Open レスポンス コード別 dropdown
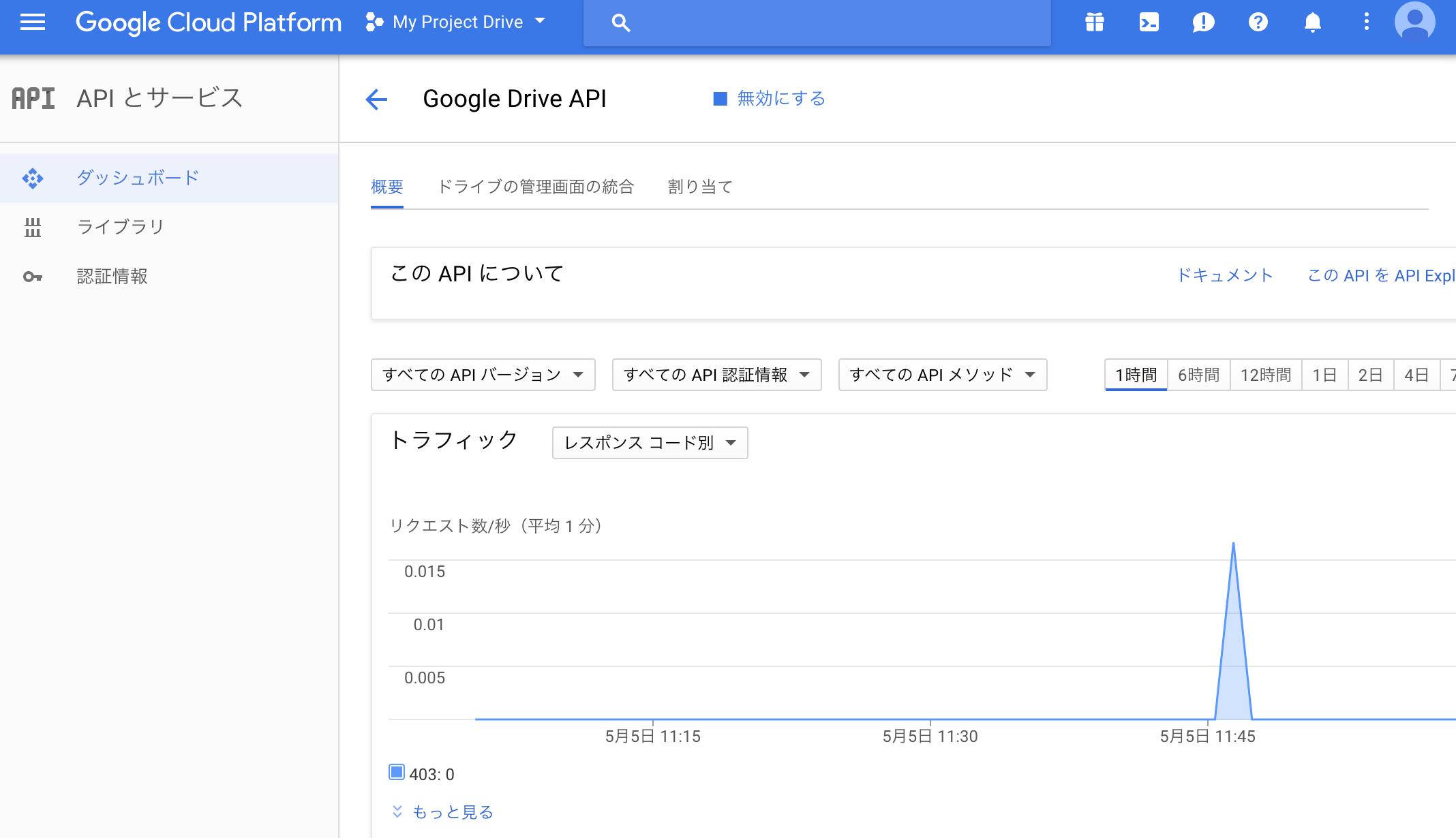The image size is (1456, 838). [x=649, y=442]
